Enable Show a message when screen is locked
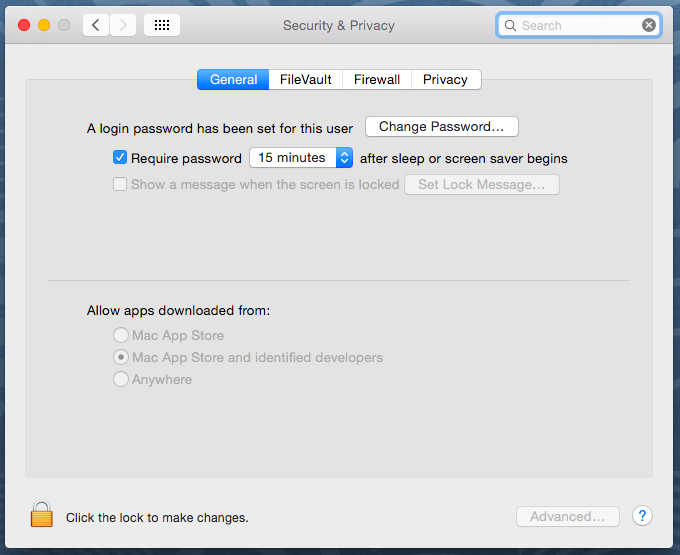680x555 pixels. click(x=120, y=184)
